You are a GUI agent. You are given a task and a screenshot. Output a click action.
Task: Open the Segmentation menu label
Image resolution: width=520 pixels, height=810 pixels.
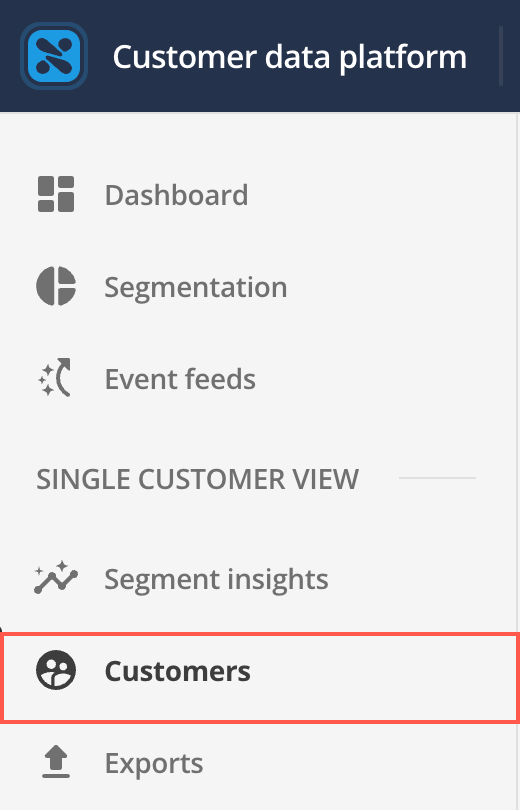pyautogui.click(x=196, y=287)
